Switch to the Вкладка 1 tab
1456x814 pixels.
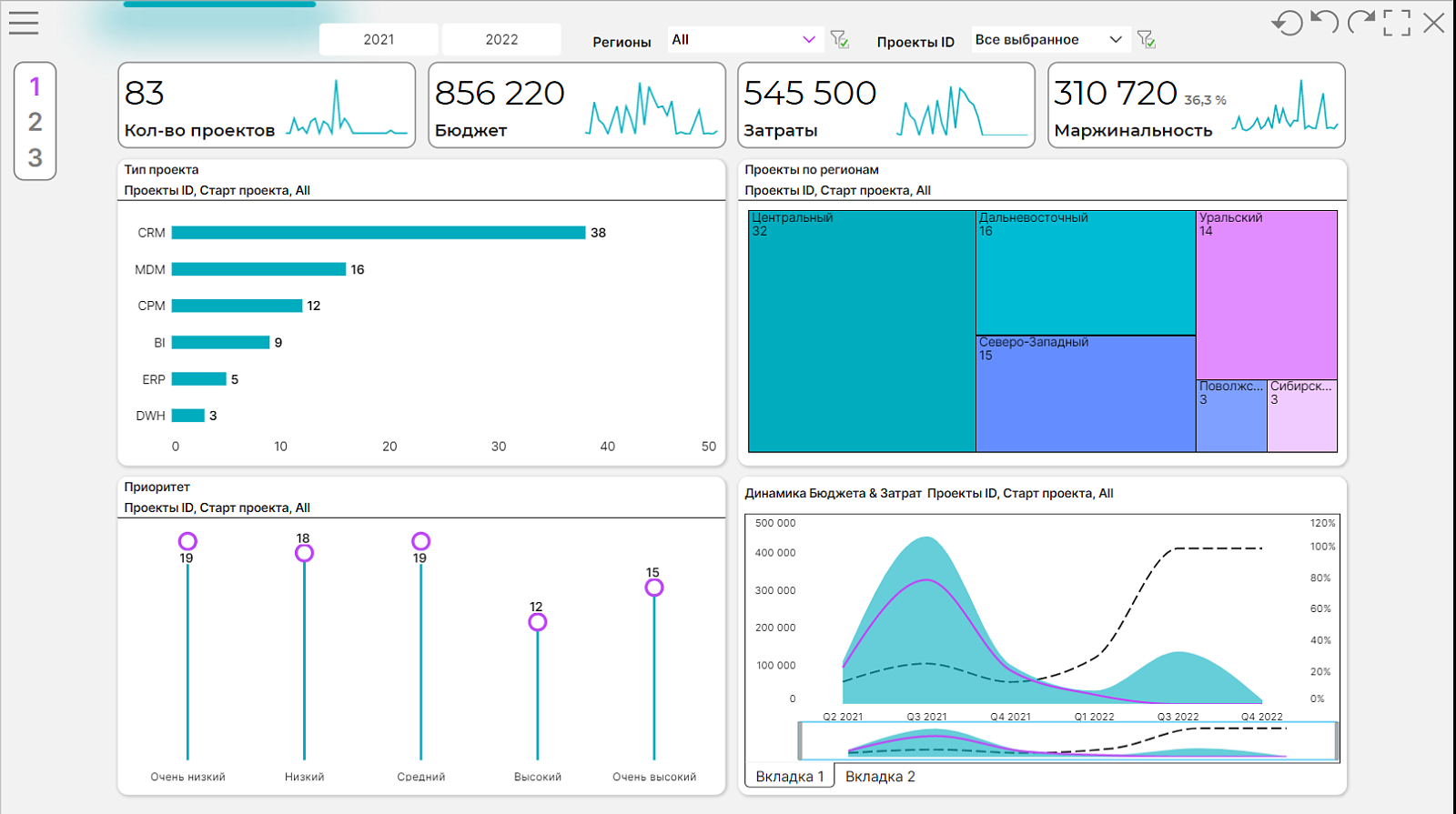[790, 776]
